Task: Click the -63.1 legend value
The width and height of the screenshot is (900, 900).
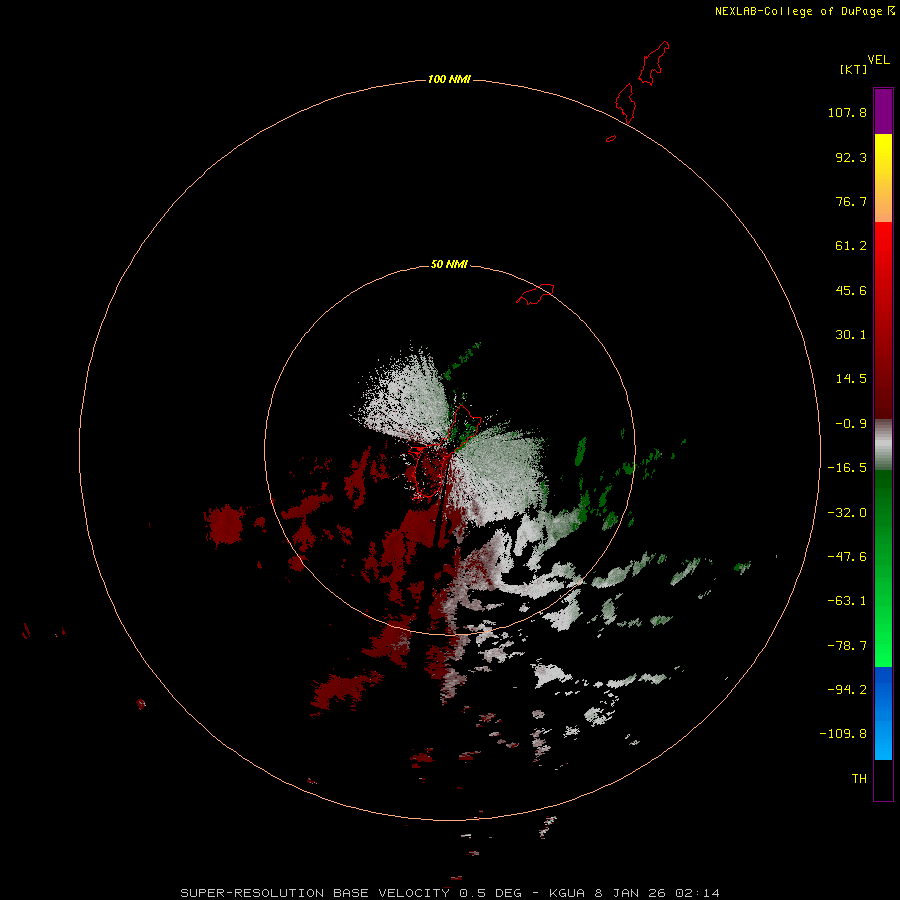Action: click(x=847, y=601)
